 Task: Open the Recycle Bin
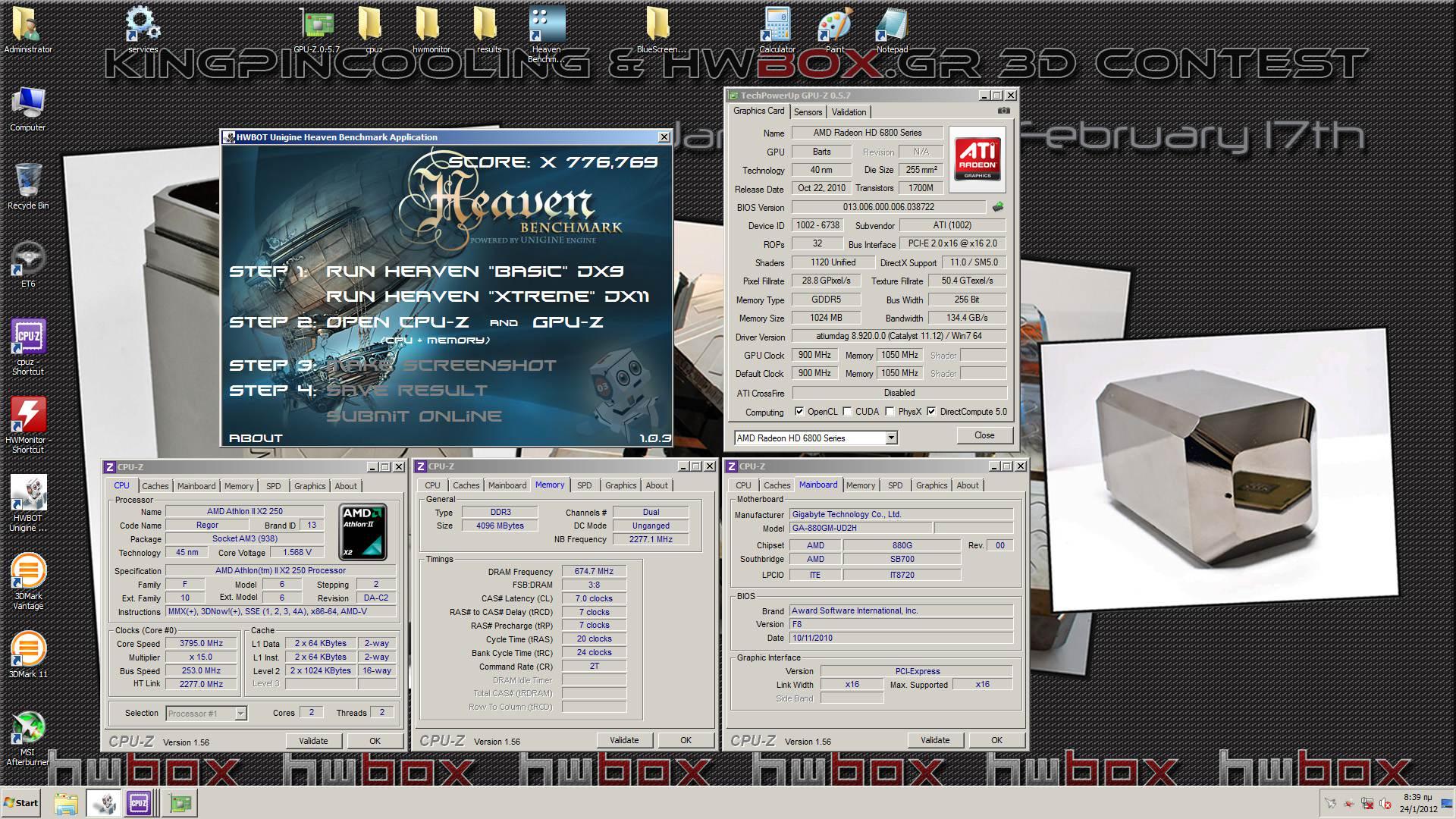tap(28, 186)
